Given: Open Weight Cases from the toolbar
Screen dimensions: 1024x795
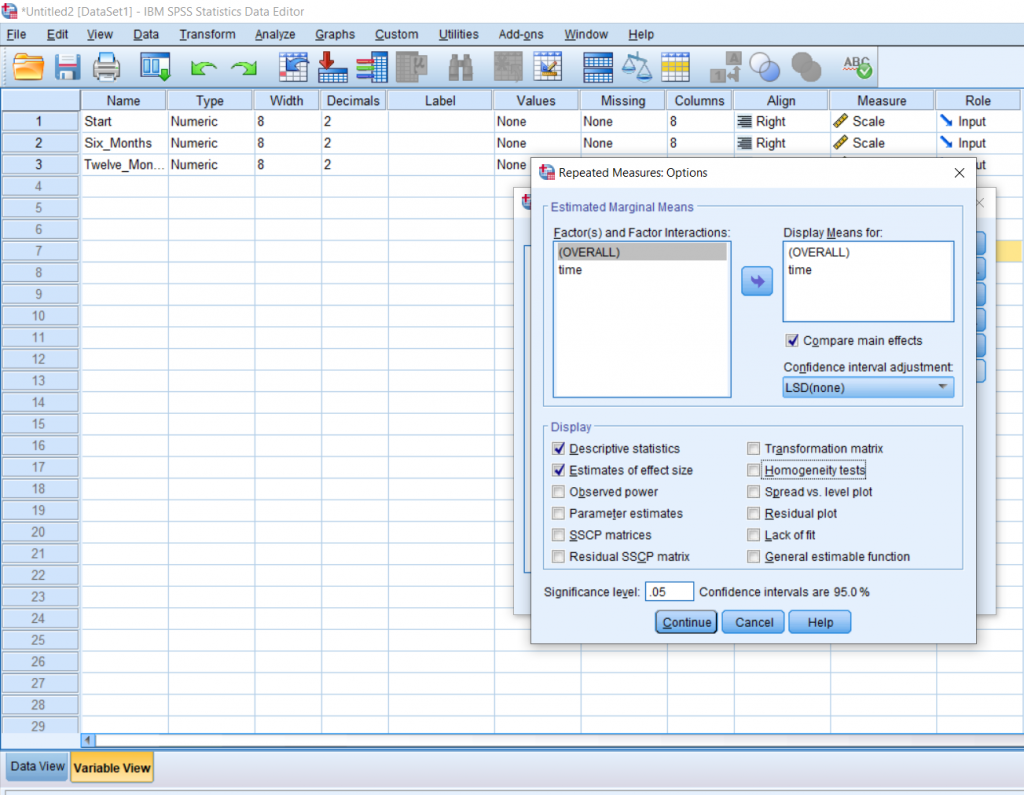Looking at the screenshot, I should [639, 67].
